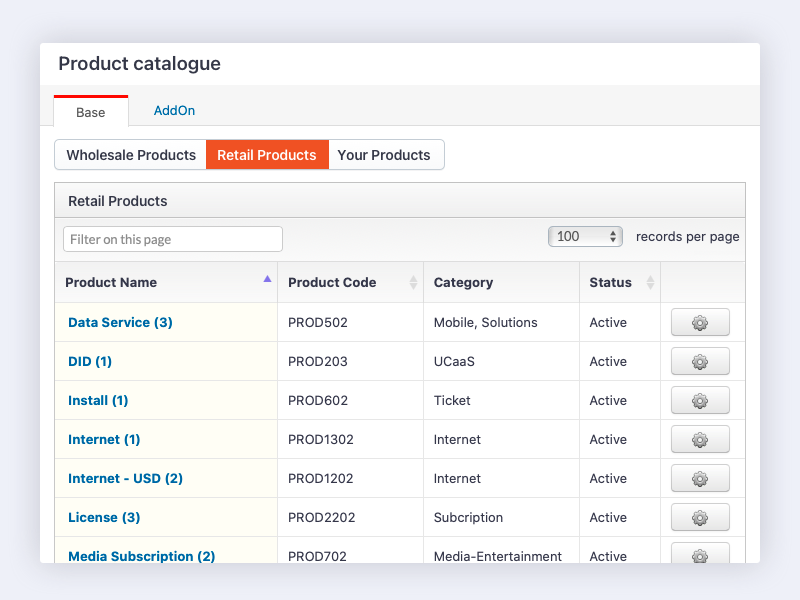Select the Retail Products tab
Image resolution: width=800 pixels, height=600 pixels.
click(x=267, y=155)
